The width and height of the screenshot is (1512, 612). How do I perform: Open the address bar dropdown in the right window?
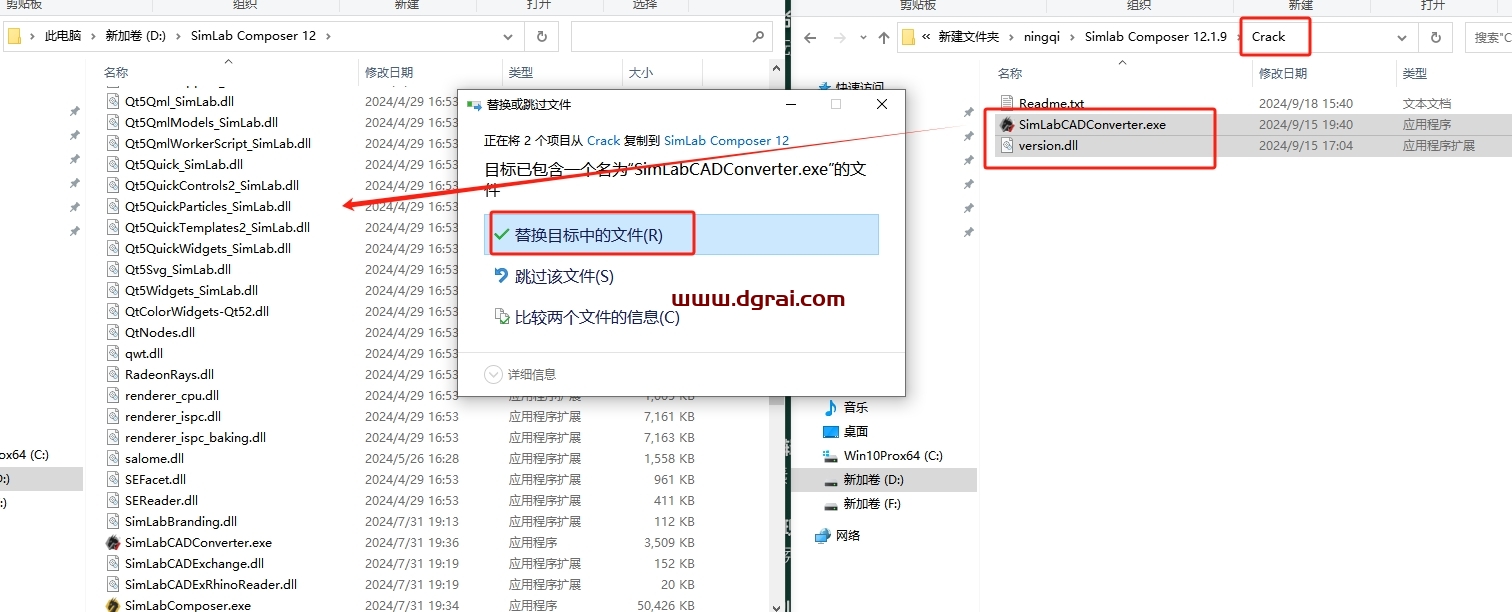click(x=1400, y=37)
